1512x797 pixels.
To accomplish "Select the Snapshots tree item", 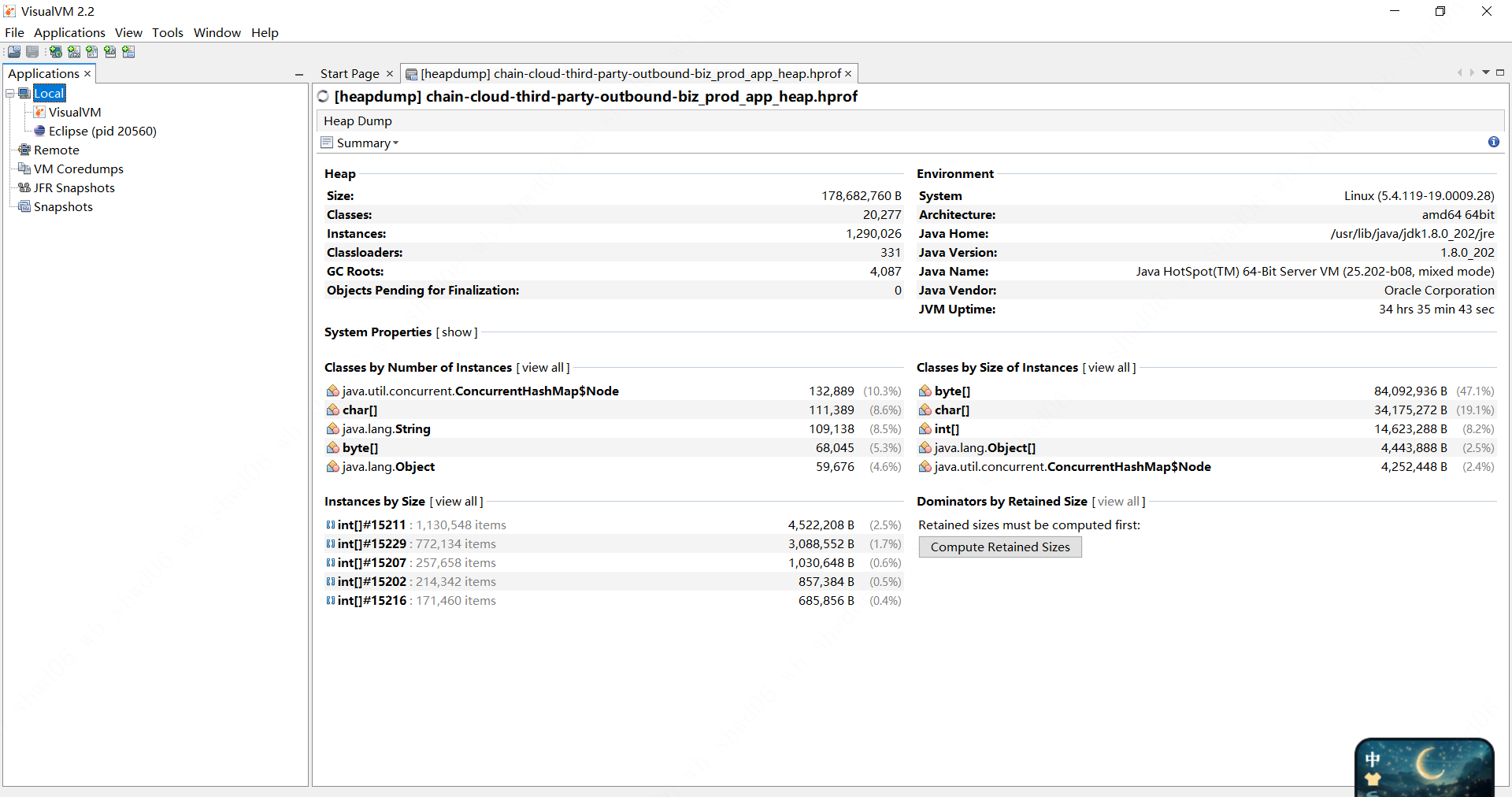I will 63,206.
